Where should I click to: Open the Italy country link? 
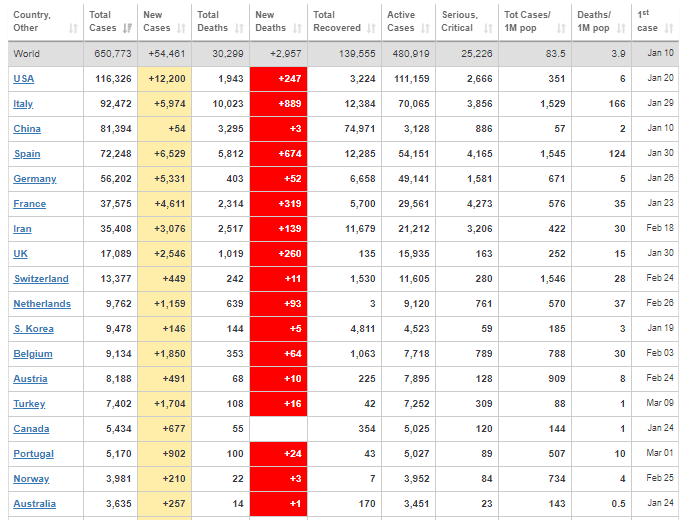(x=23, y=104)
